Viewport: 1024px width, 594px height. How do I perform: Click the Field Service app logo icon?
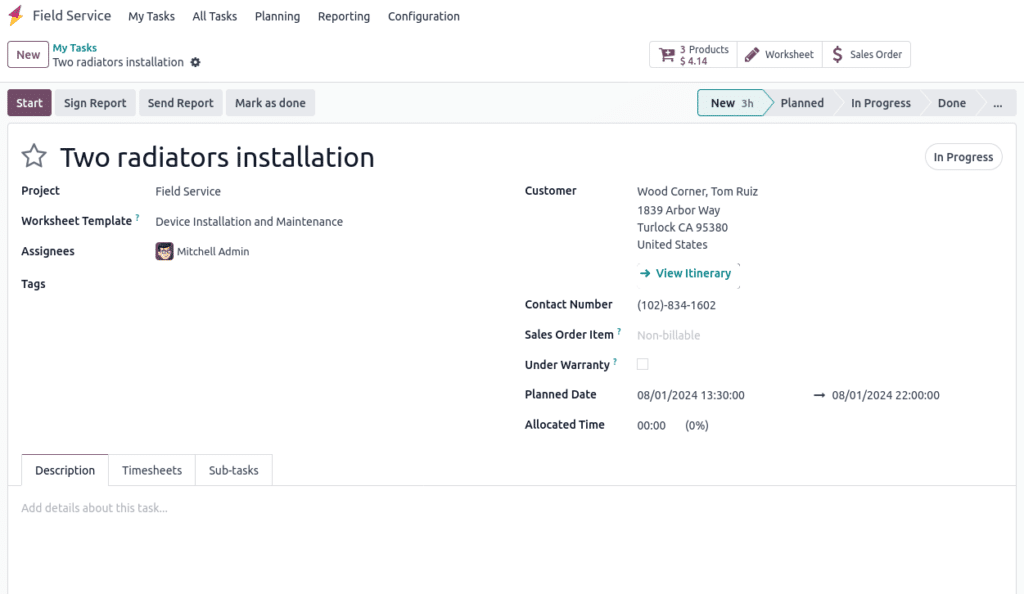point(16,16)
